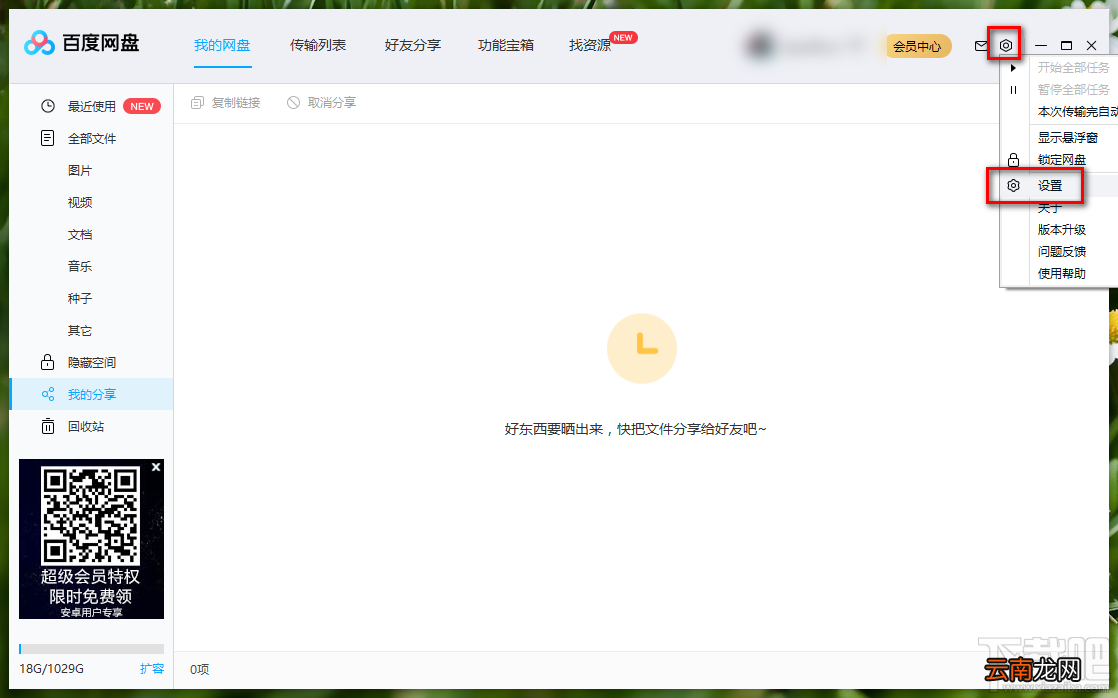Click the 扩容 link
The image size is (1118, 698).
click(152, 669)
